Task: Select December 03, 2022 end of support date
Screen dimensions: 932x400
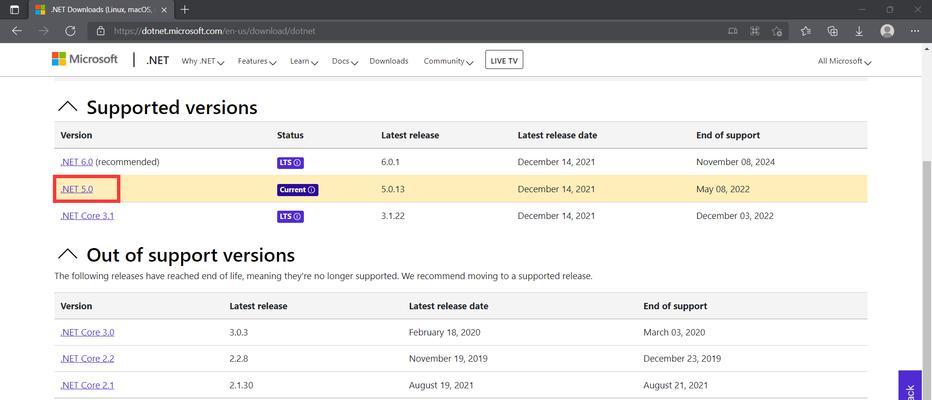Action: click(735, 216)
